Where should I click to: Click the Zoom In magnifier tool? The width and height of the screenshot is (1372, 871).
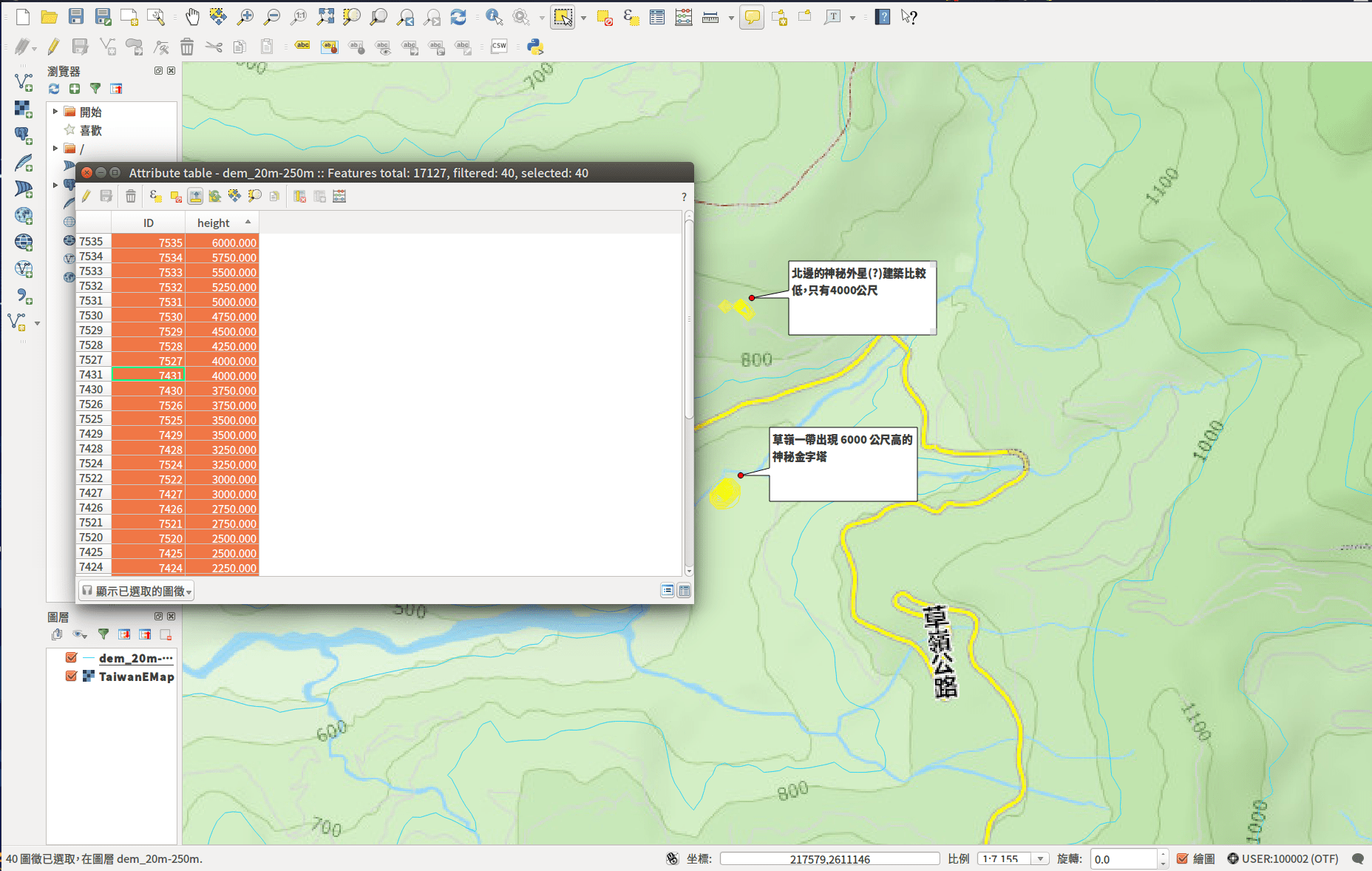245,17
